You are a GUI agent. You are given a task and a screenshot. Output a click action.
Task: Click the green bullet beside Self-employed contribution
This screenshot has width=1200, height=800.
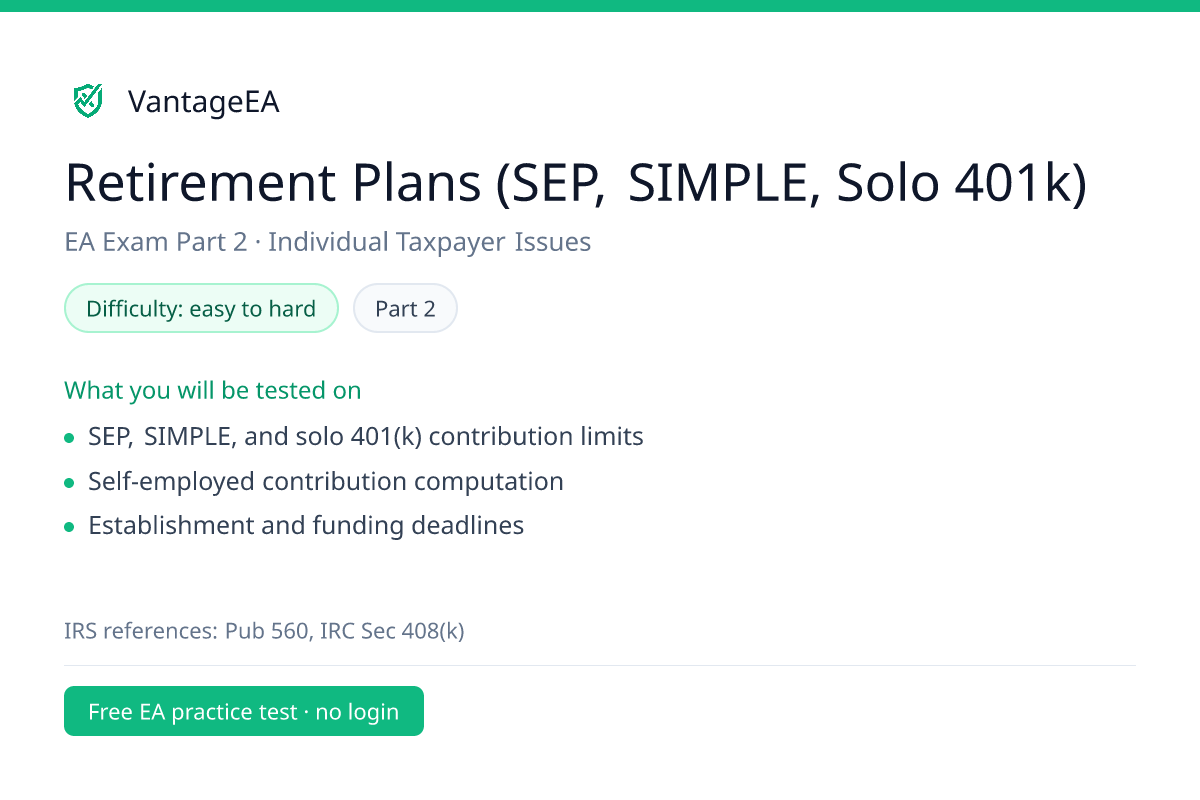69,482
